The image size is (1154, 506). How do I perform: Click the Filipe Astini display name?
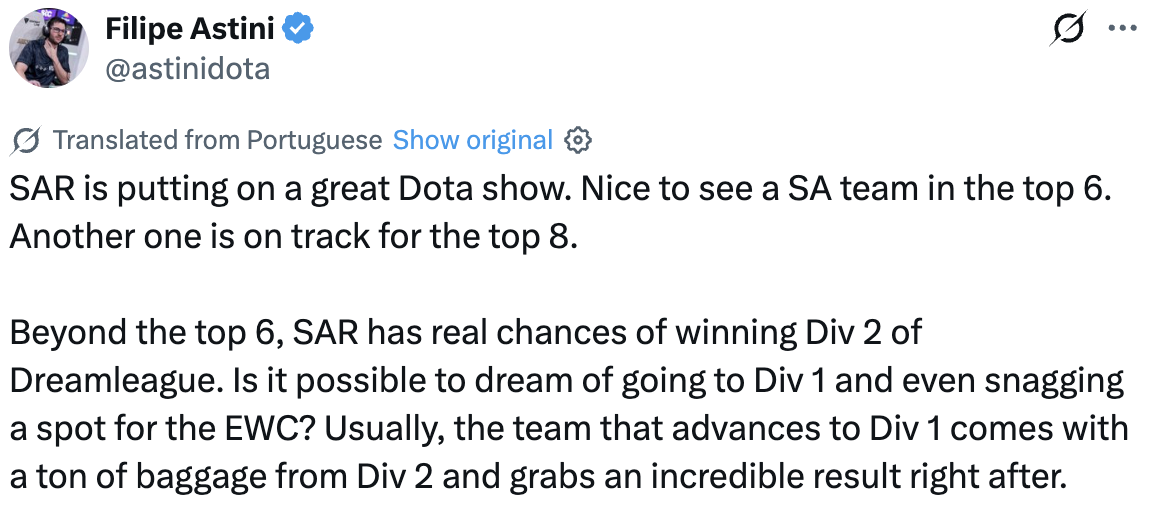[x=190, y=30]
